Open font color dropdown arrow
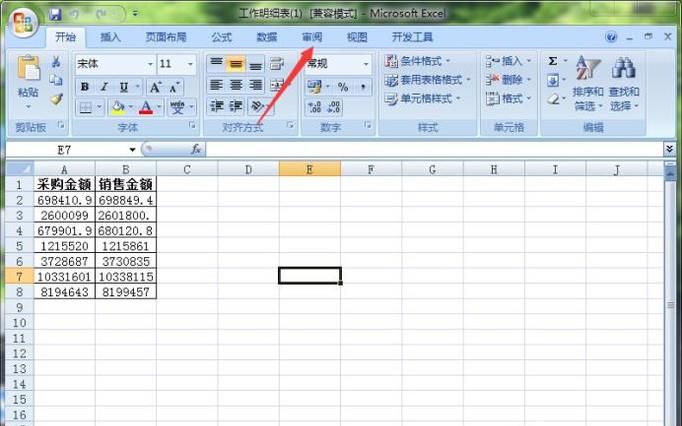 pyautogui.click(x=159, y=107)
